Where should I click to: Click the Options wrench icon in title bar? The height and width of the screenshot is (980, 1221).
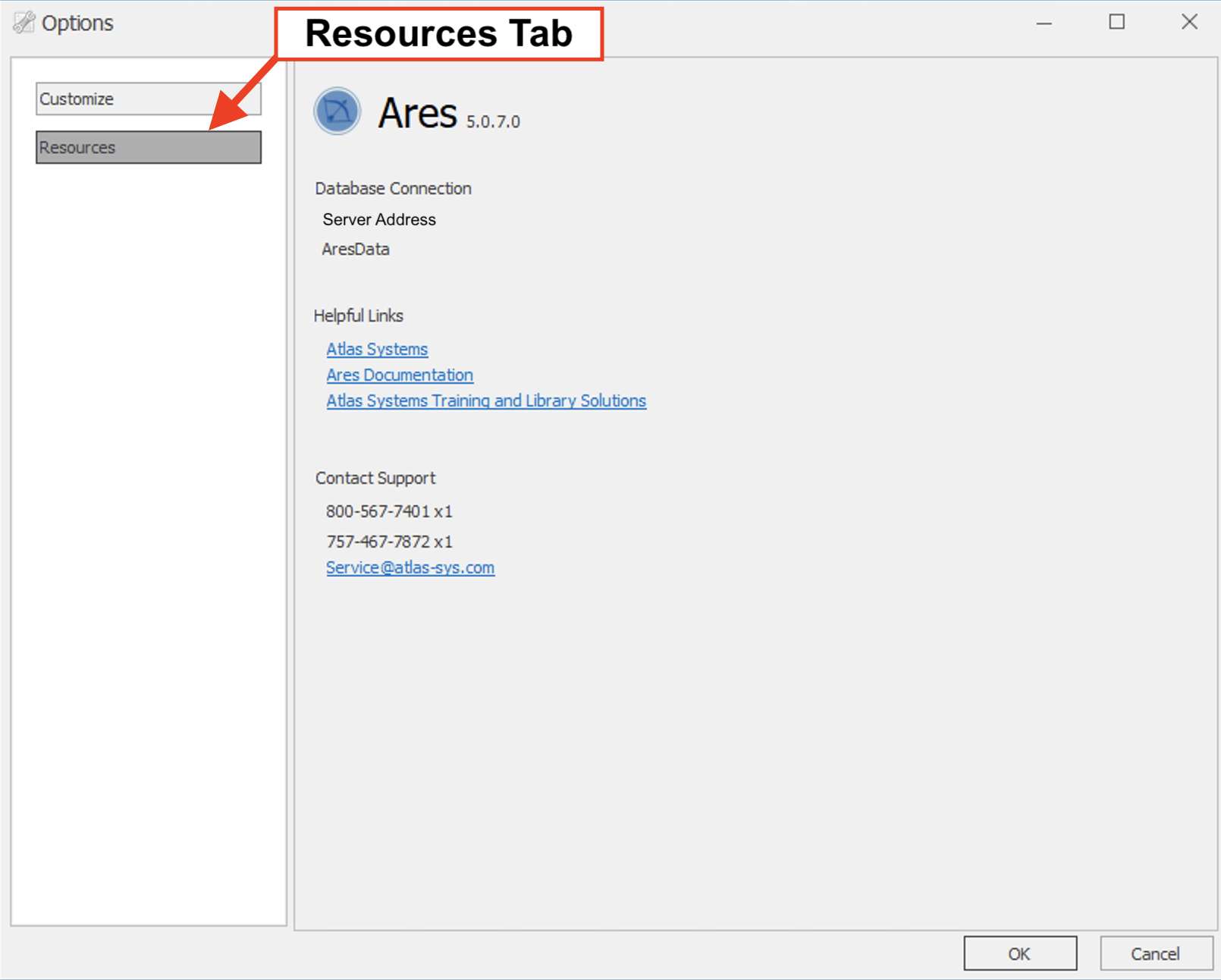click(x=24, y=23)
